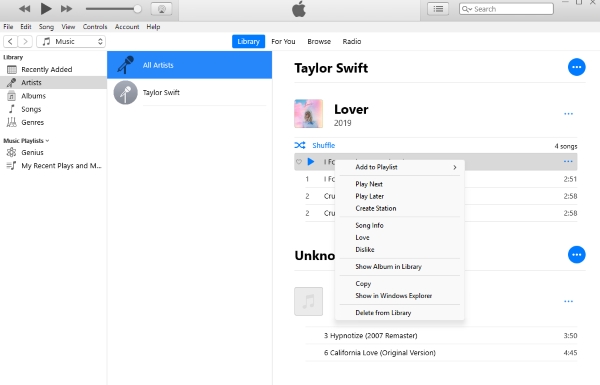The width and height of the screenshot is (600, 385).
Task: Open the Help menu
Action: point(153,27)
